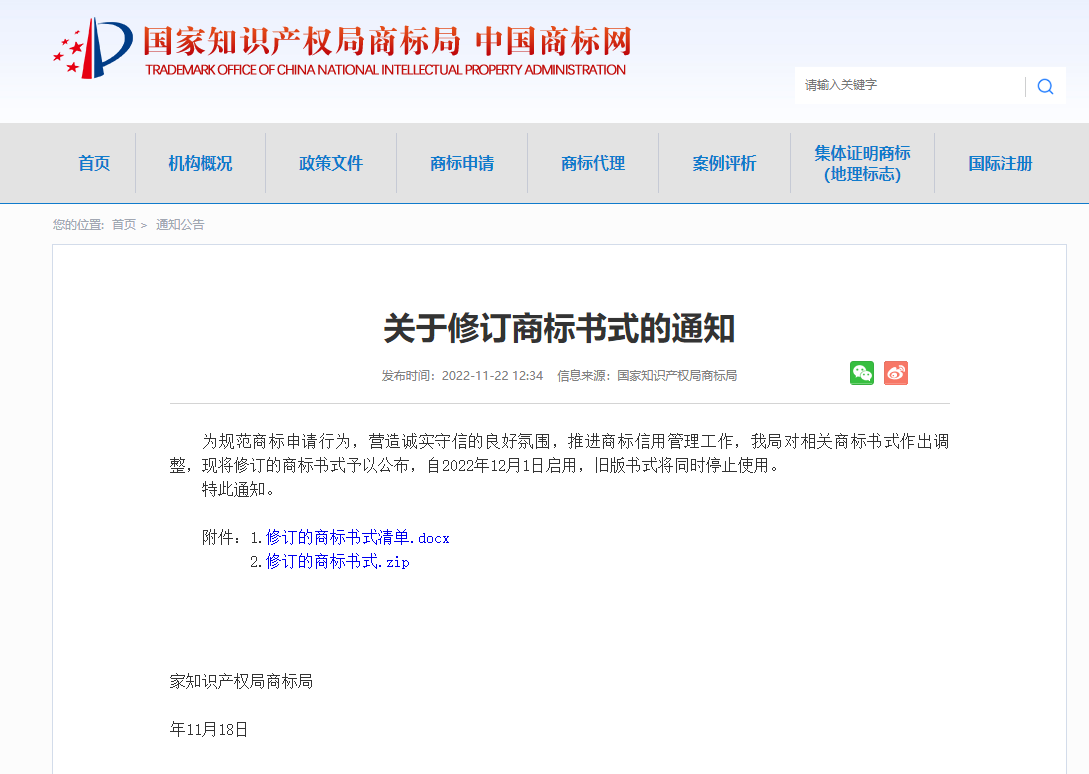Screen dimensions: 1089x774
Task: Click the search magnifier icon
Action: 1045,86
